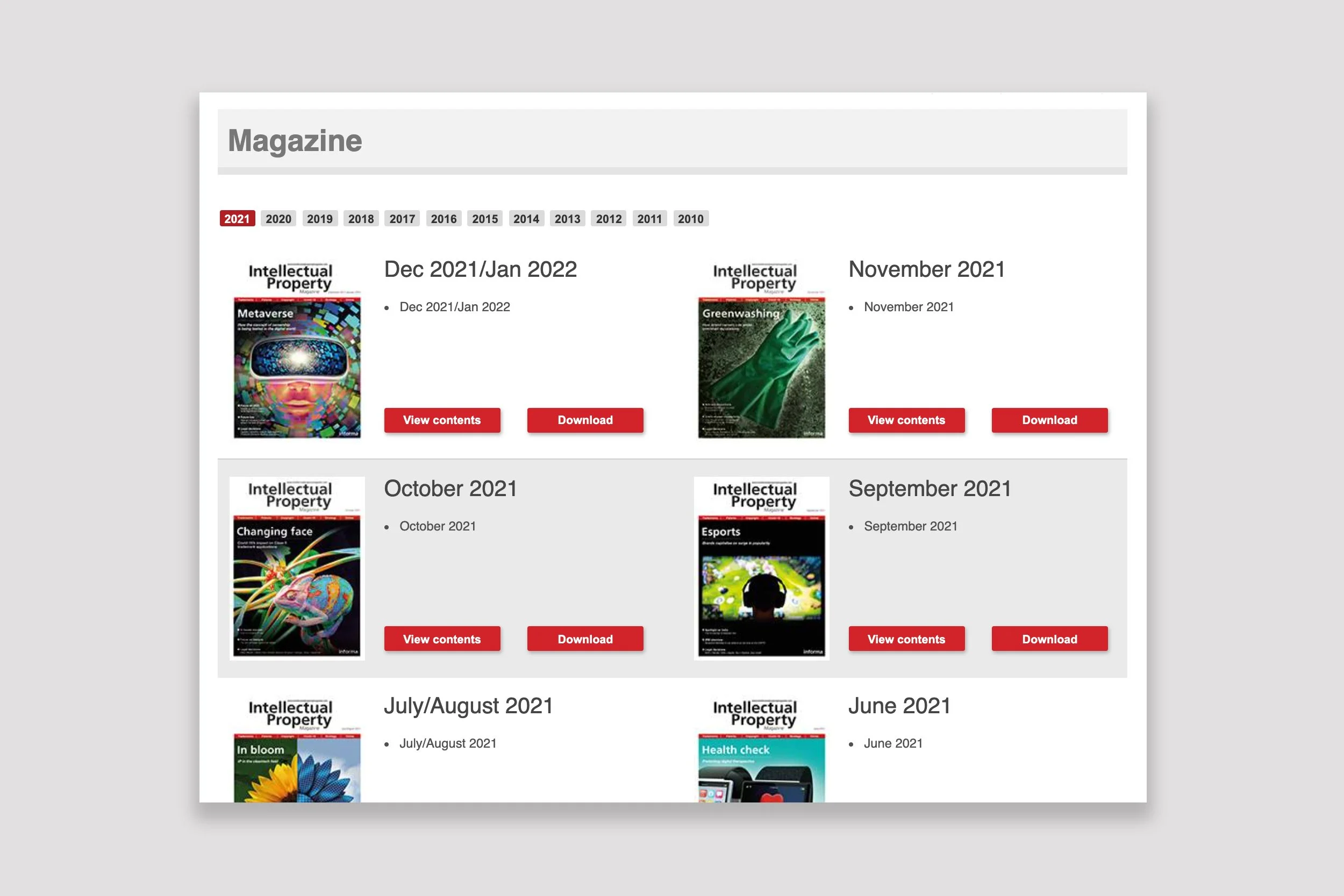Download the October 2021 issue
Viewport: 1344px width, 896px height.
585,639
